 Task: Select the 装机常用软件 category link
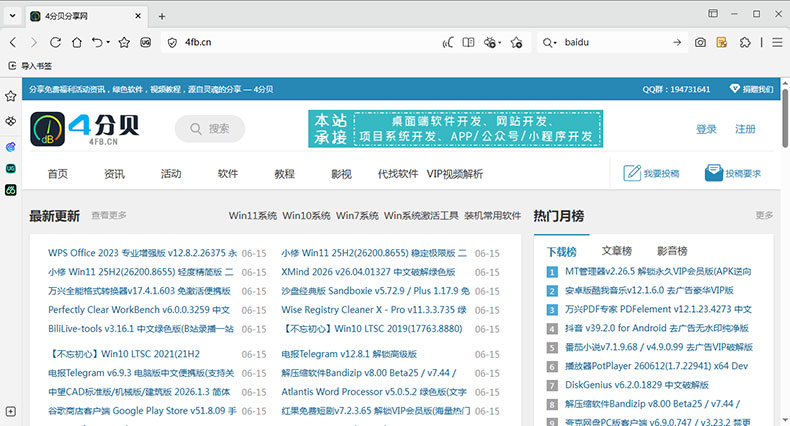coord(492,216)
